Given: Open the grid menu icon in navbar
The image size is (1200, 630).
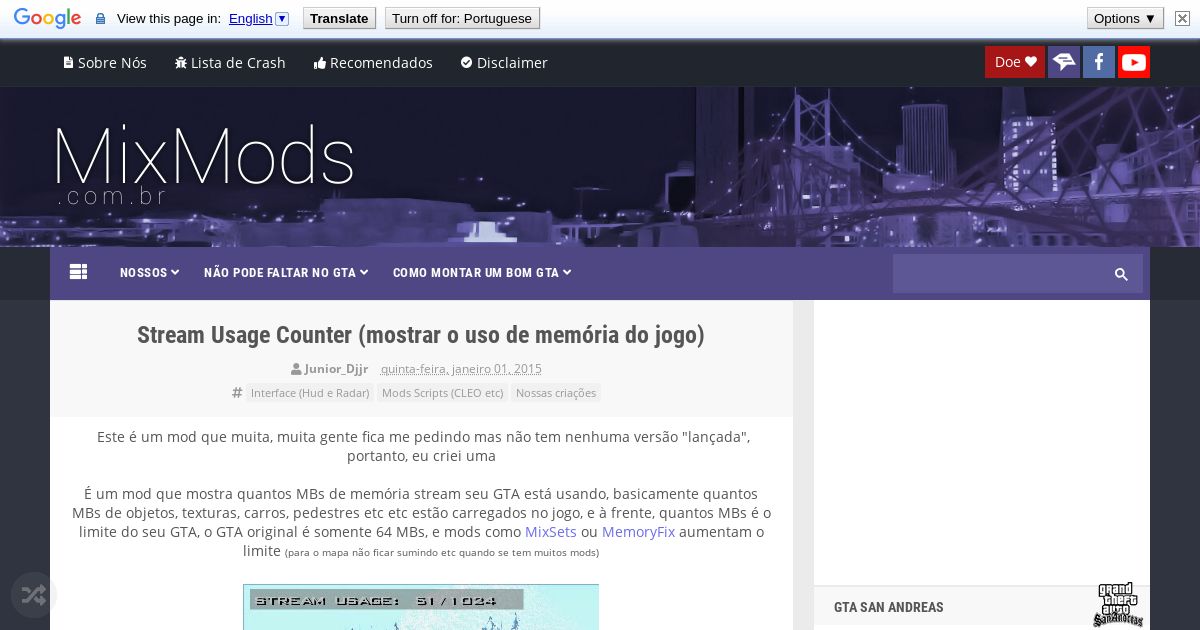Looking at the screenshot, I should 79,272.
